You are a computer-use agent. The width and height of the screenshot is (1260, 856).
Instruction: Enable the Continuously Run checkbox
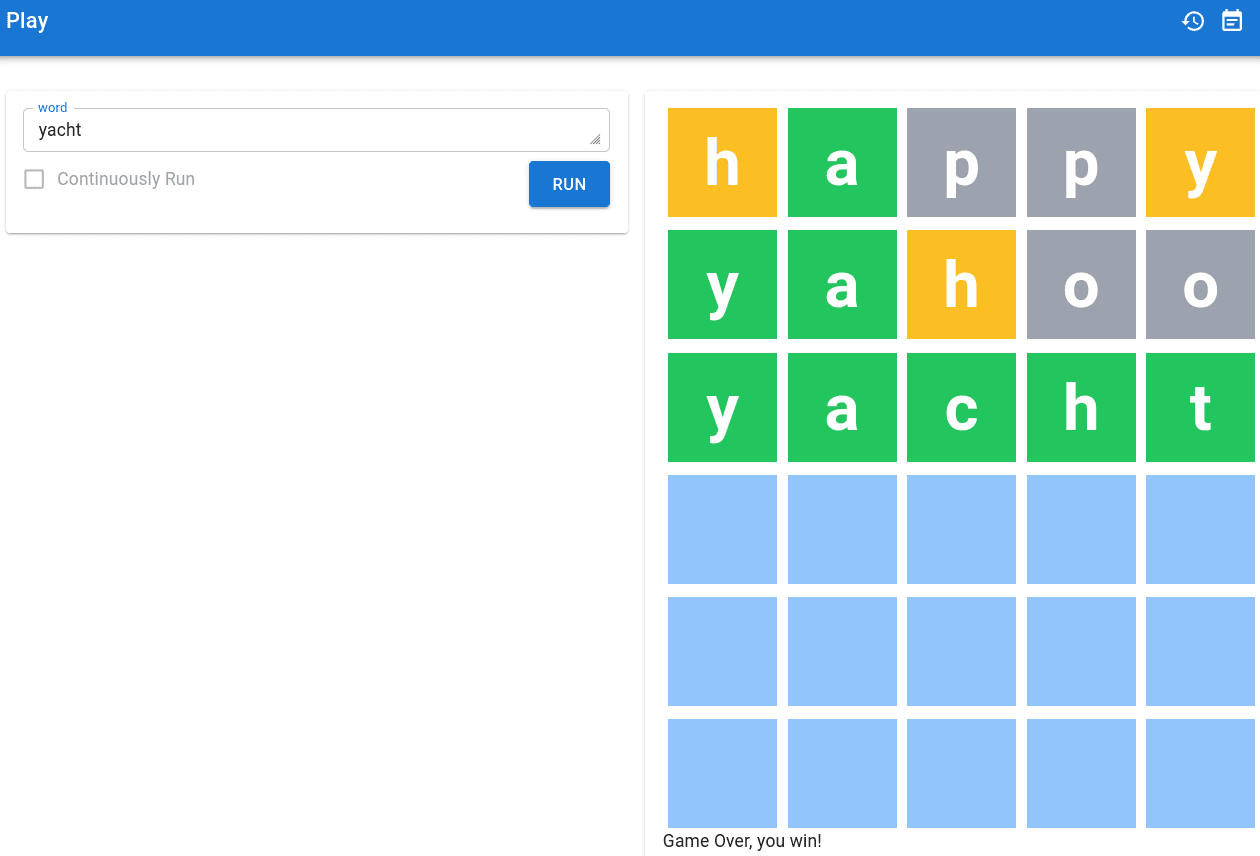[x=34, y=179]
